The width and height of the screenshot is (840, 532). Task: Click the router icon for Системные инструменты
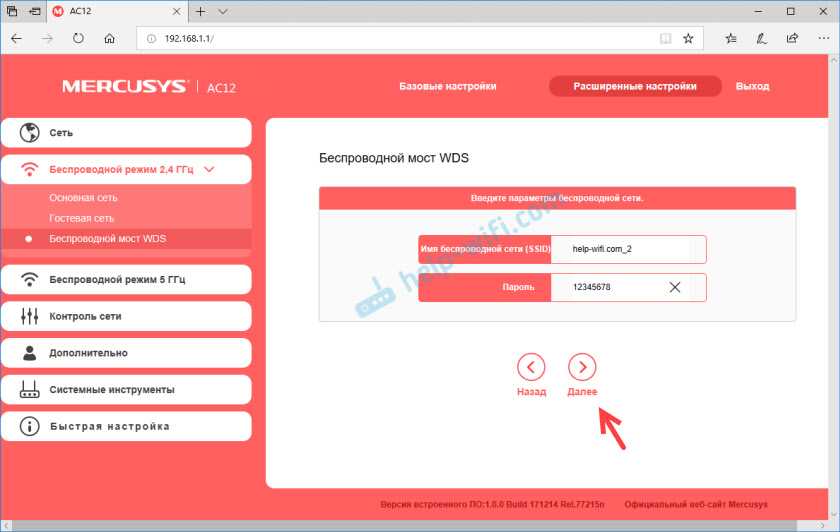click(30, 390)
